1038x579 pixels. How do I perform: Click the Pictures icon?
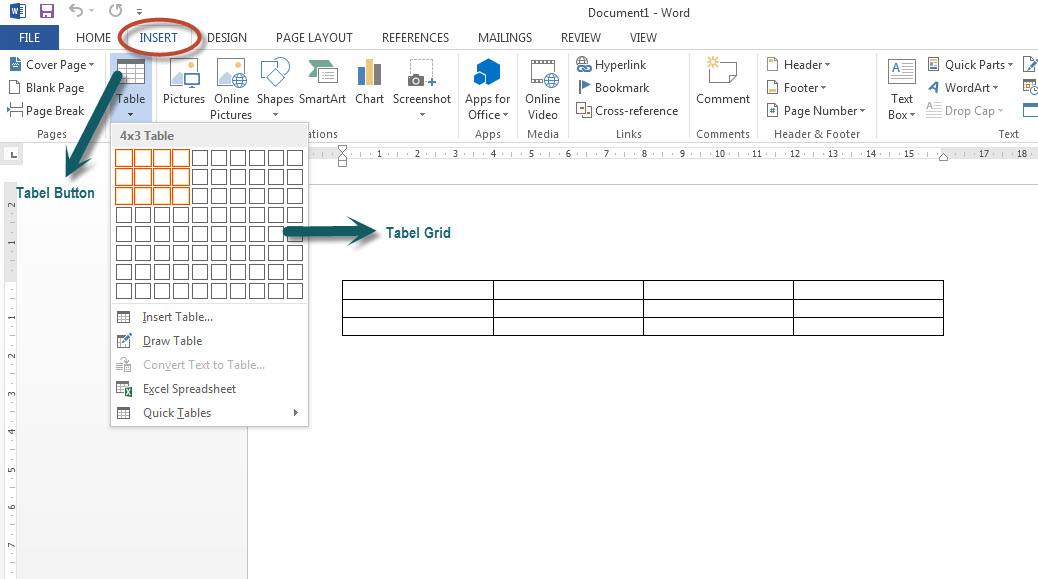point(184,74)
